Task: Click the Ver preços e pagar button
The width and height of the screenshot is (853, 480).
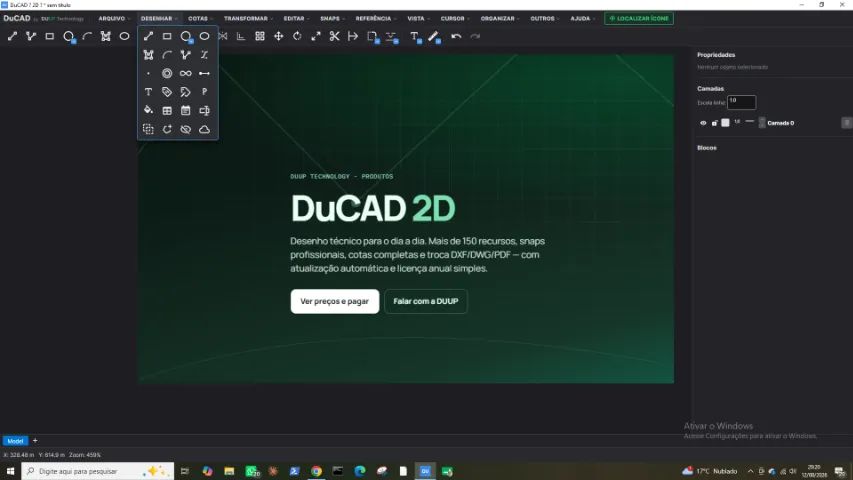Action: tap(335, 301)
